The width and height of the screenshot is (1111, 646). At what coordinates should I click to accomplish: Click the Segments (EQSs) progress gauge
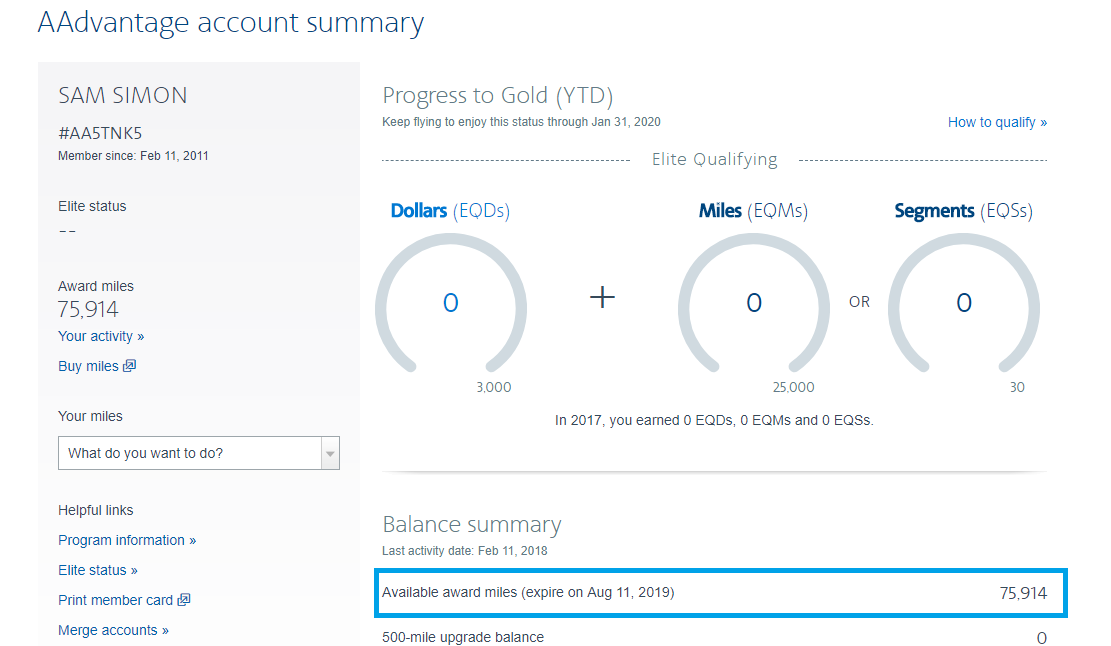(x=964, y=303)
